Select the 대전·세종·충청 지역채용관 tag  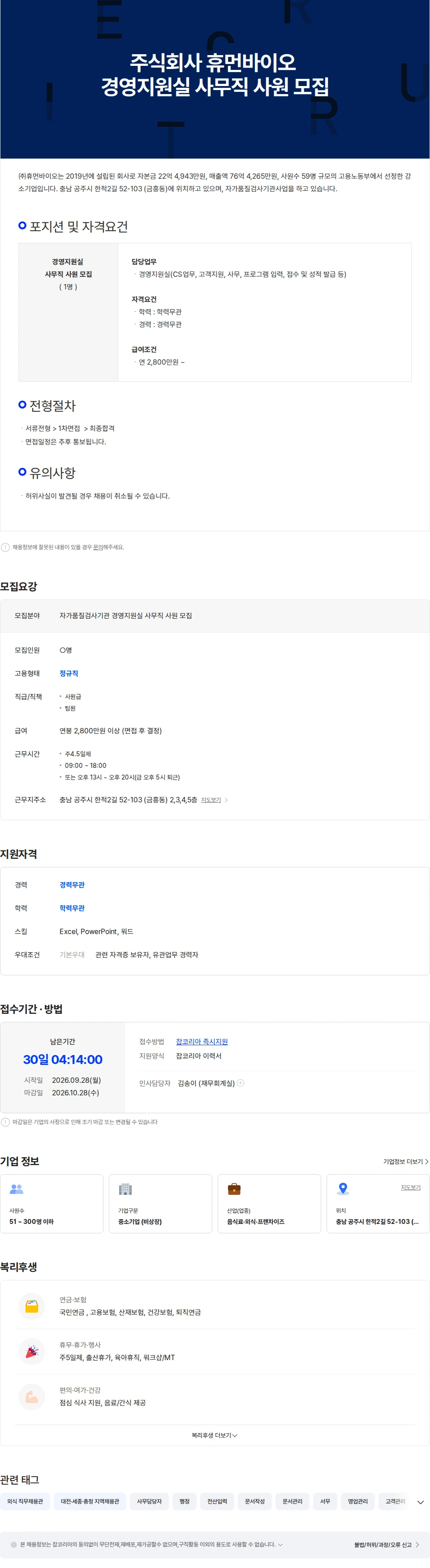[90, 1501]
